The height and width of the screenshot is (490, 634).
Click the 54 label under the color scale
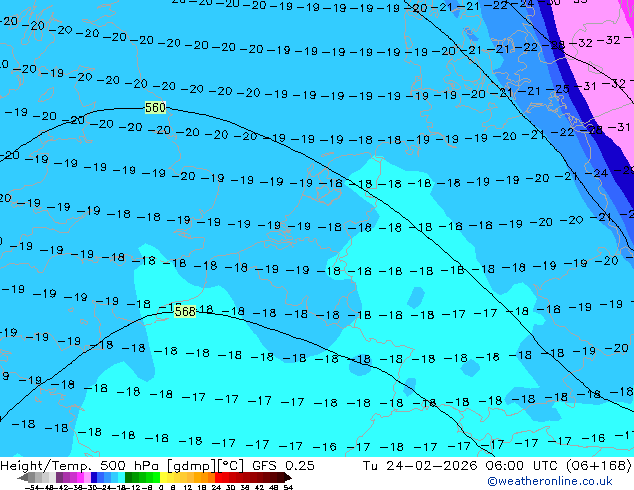pyautogui.click(x=288, y=487)
